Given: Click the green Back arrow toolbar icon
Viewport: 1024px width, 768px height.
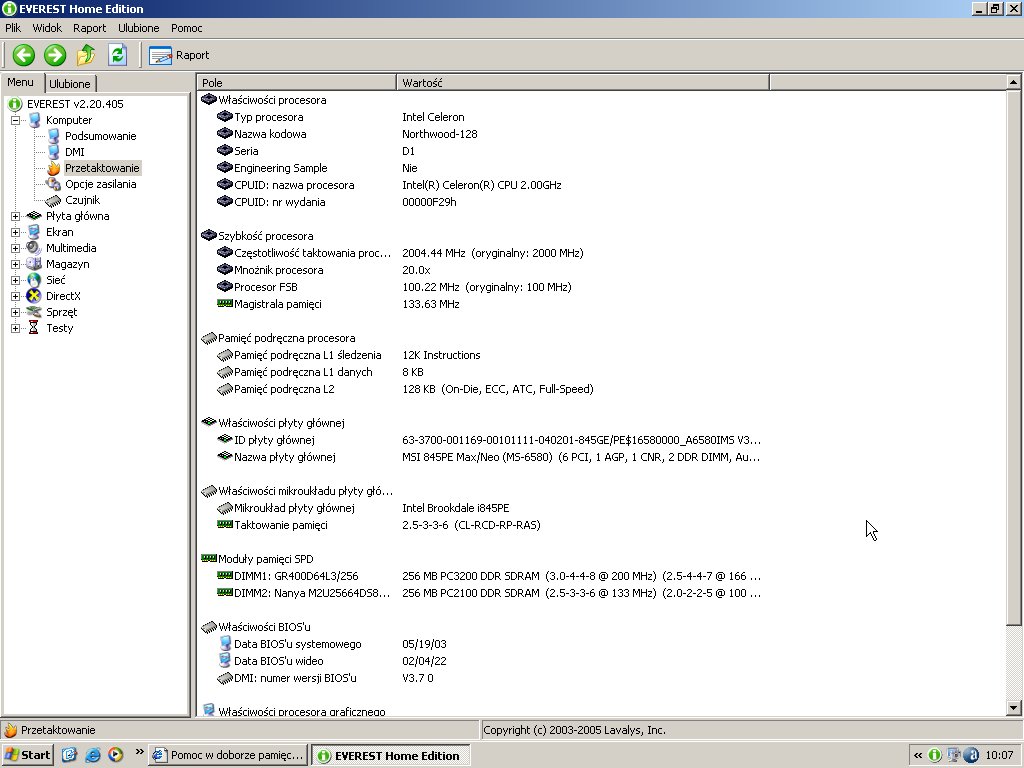Looking at the screenshot, I should [24, 55].
